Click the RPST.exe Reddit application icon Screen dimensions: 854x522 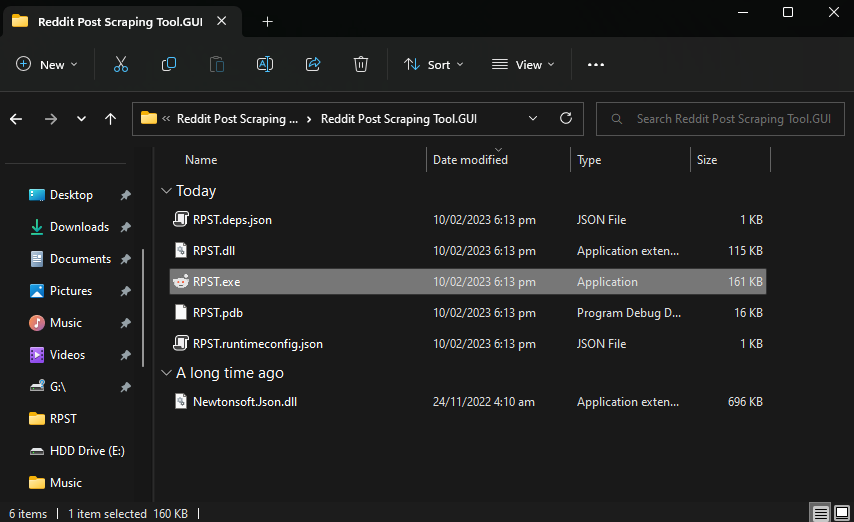(181, 282)
